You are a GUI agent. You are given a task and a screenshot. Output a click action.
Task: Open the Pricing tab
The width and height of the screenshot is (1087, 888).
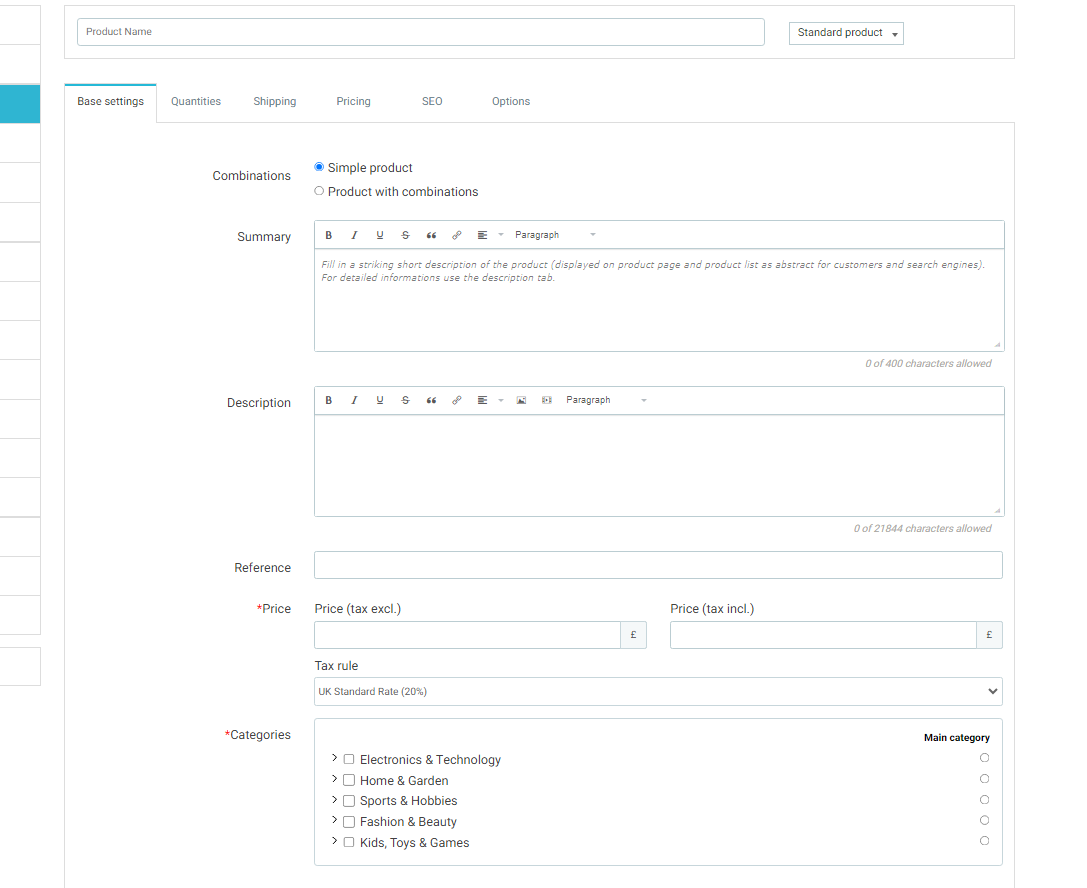click(x=354, y=102)
